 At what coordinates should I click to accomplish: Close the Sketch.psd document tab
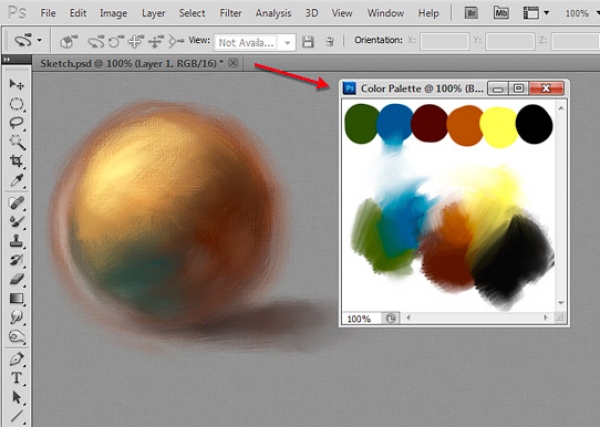(233, 63)
